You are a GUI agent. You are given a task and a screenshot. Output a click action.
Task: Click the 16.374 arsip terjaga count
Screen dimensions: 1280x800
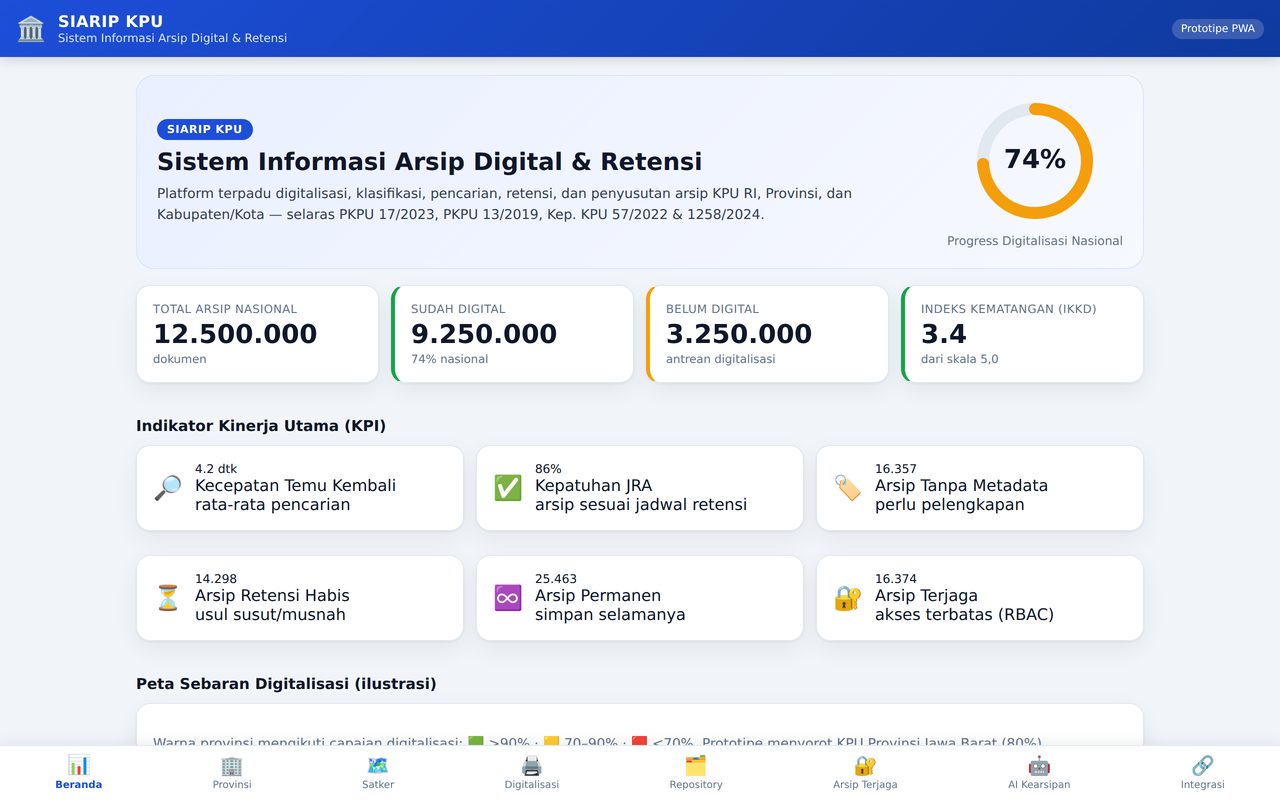[896, 579]
